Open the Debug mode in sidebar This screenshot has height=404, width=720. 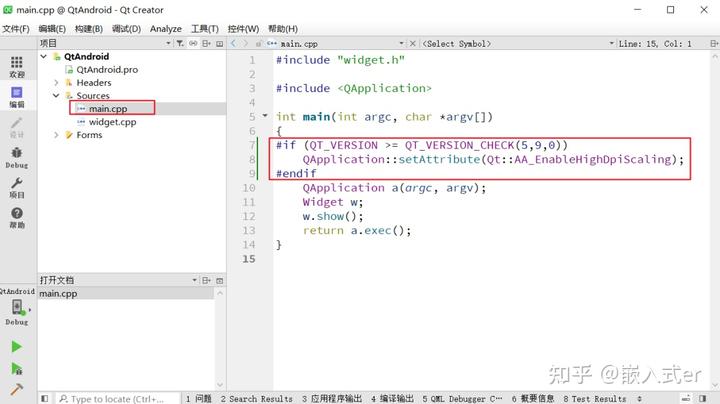tap(17, 158)
